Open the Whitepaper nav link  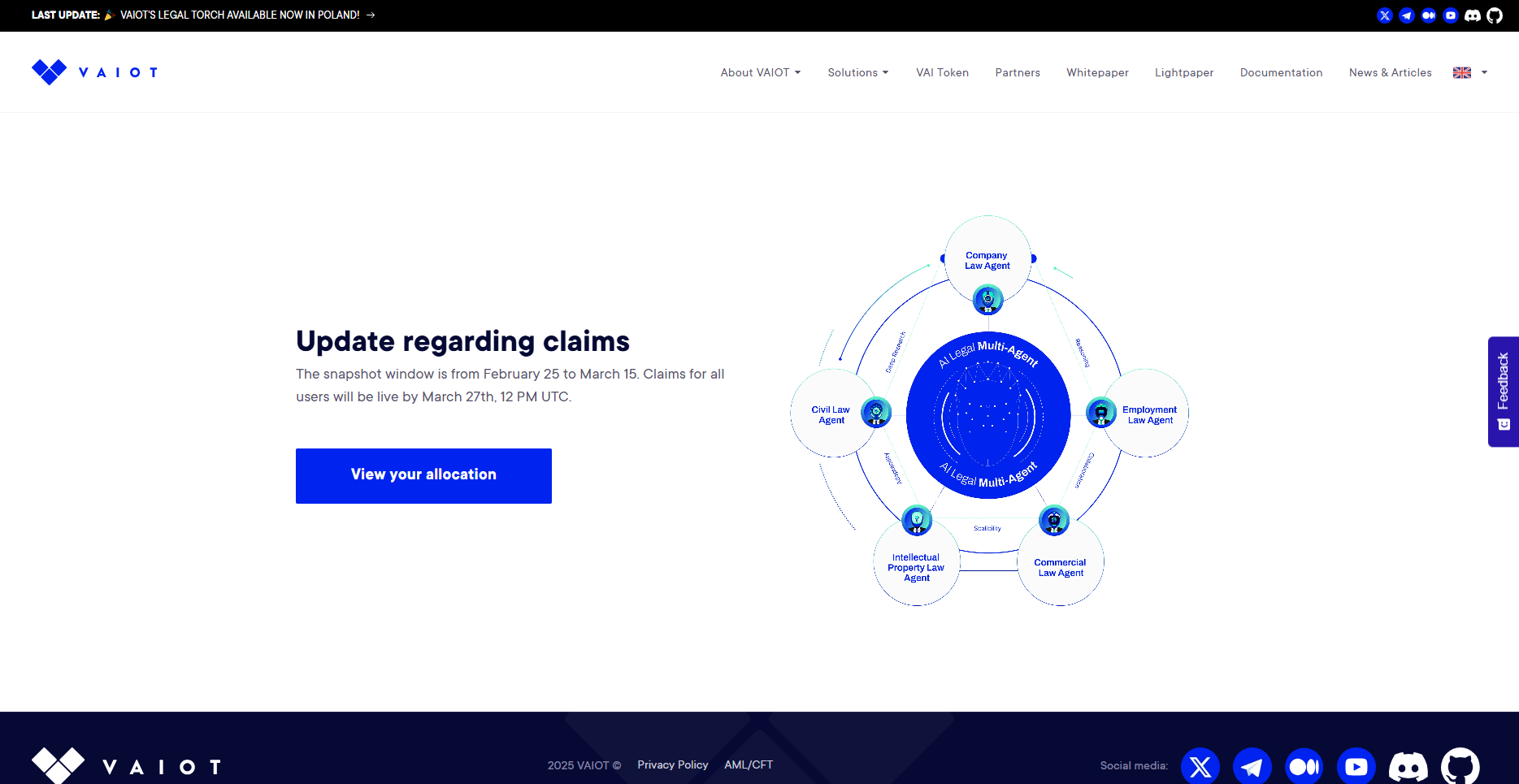click(x=1097, y=72)
